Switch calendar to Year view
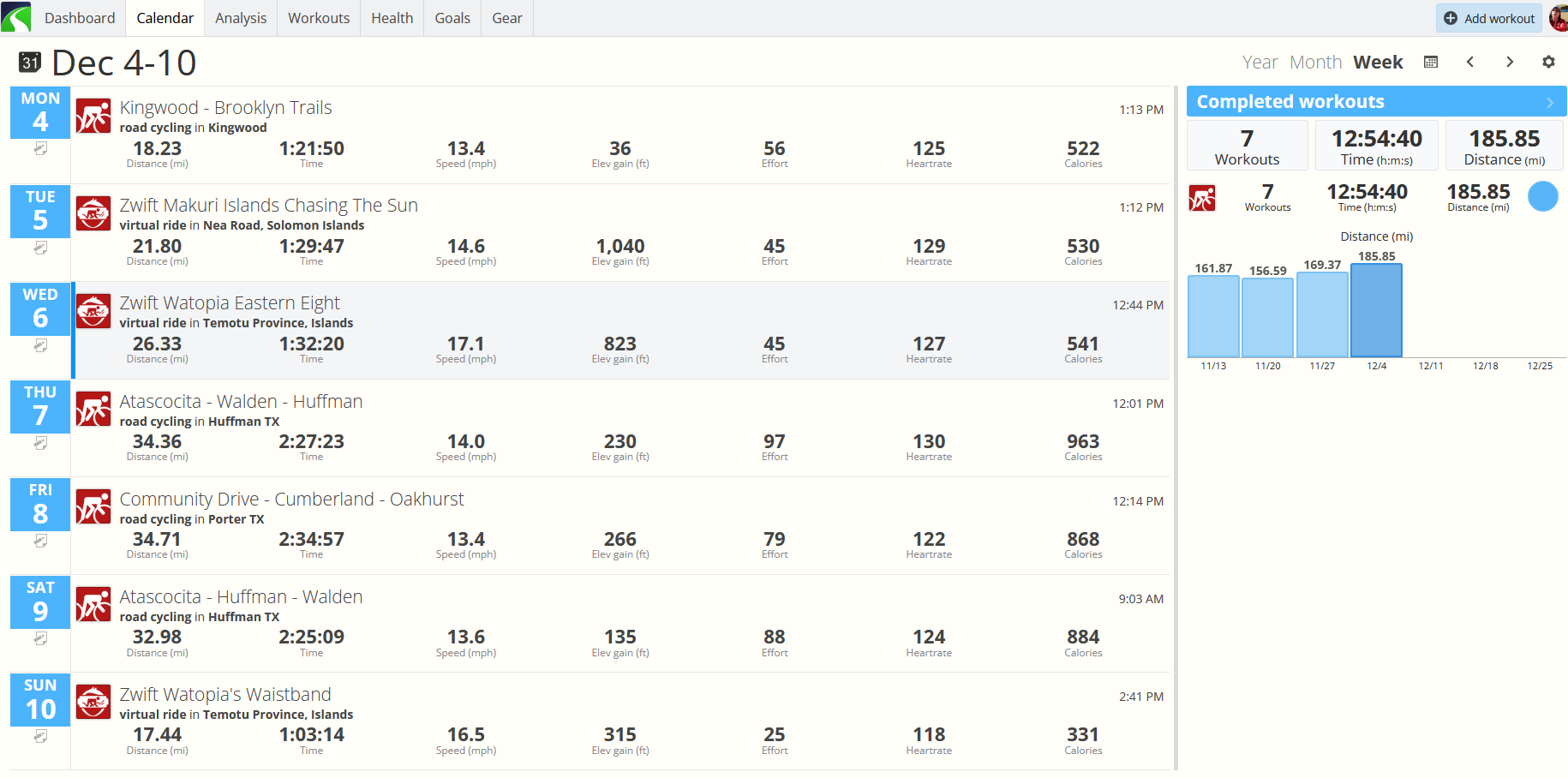1568x778 pixels. click(x=1260, y=62)
